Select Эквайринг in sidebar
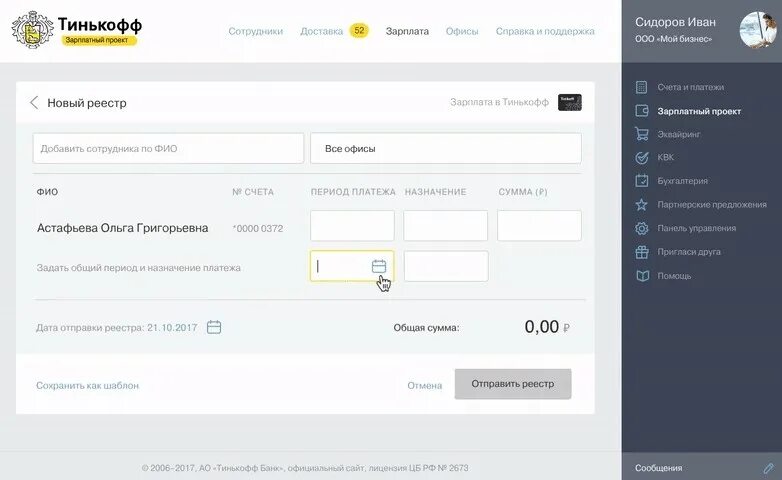Viewport: 782px width, 480px height. point(679,134)
